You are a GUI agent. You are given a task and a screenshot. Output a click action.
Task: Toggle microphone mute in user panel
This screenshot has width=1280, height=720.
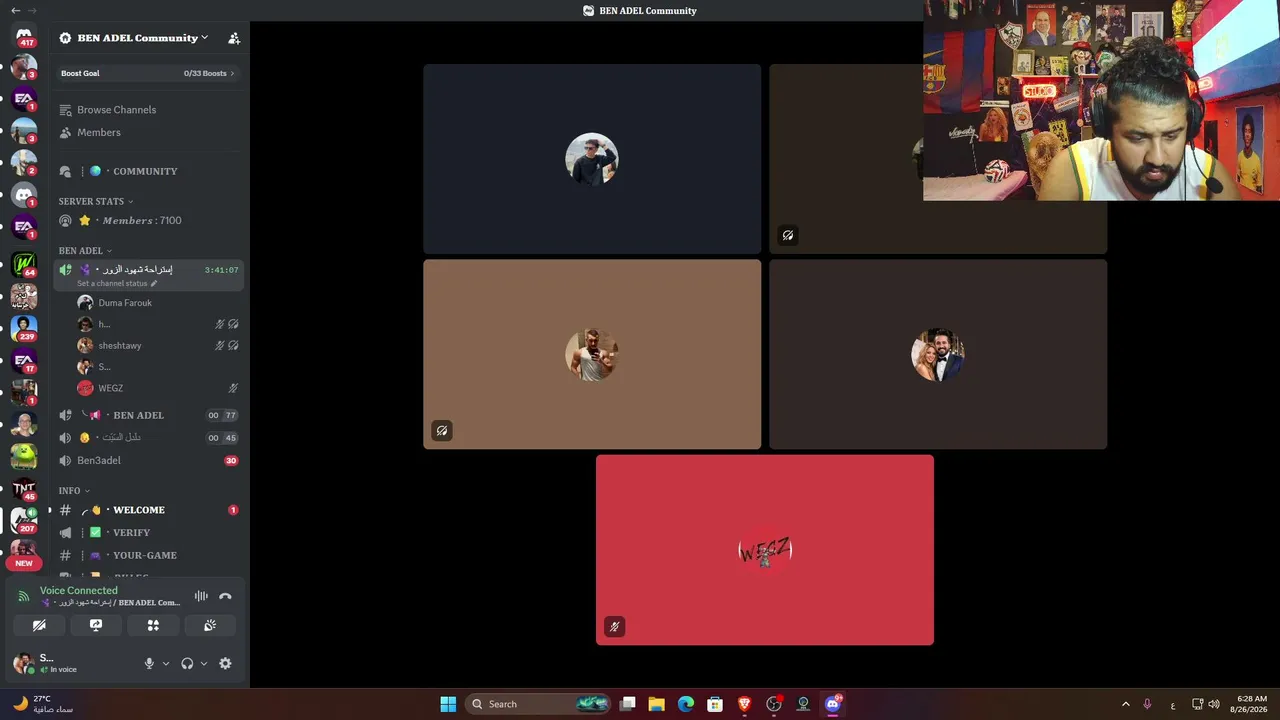(x=149, y=664)
